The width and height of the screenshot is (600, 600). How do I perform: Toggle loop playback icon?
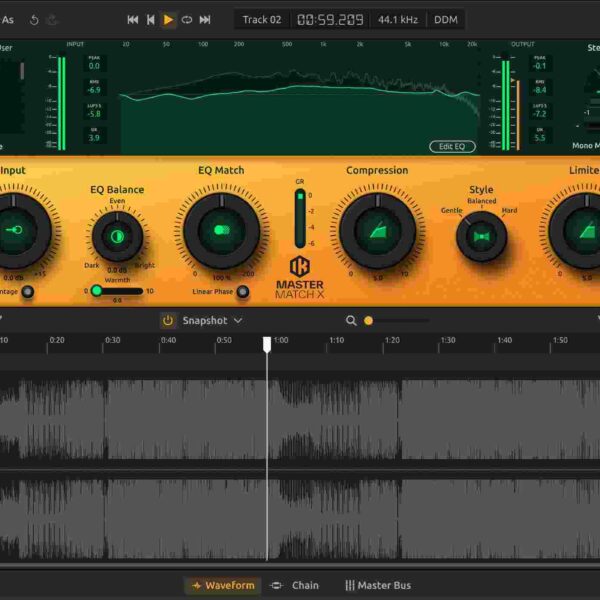click(x=187, y=20)
